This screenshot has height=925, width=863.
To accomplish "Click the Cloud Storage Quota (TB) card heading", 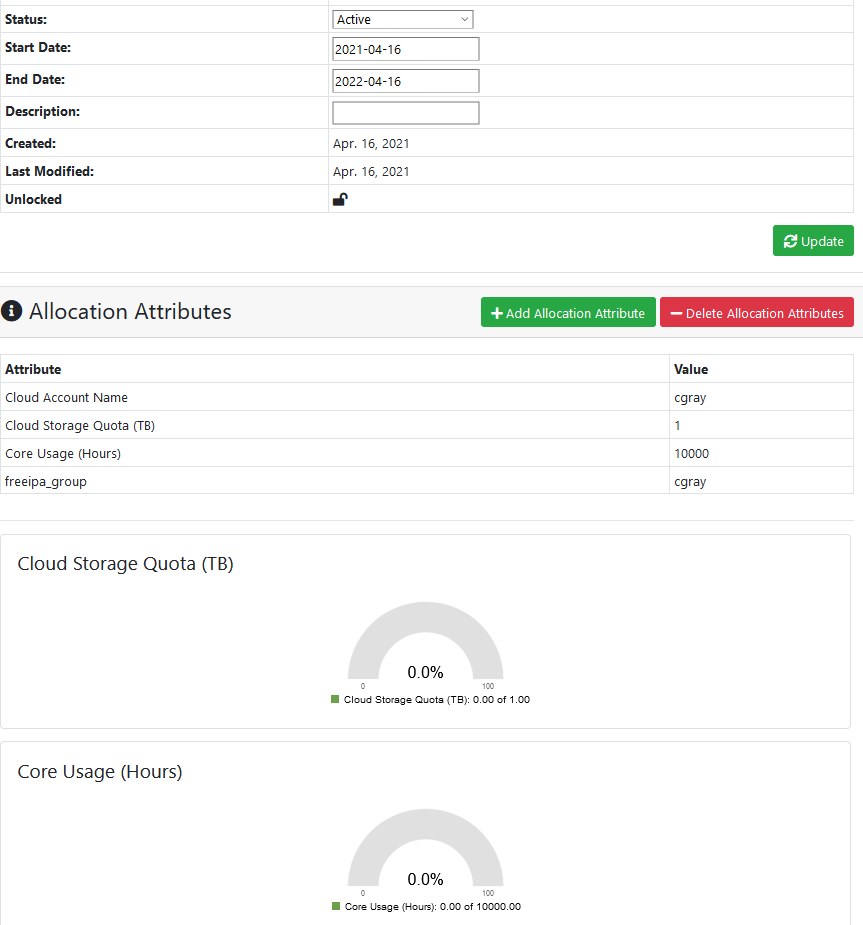I will click(126, 564).
